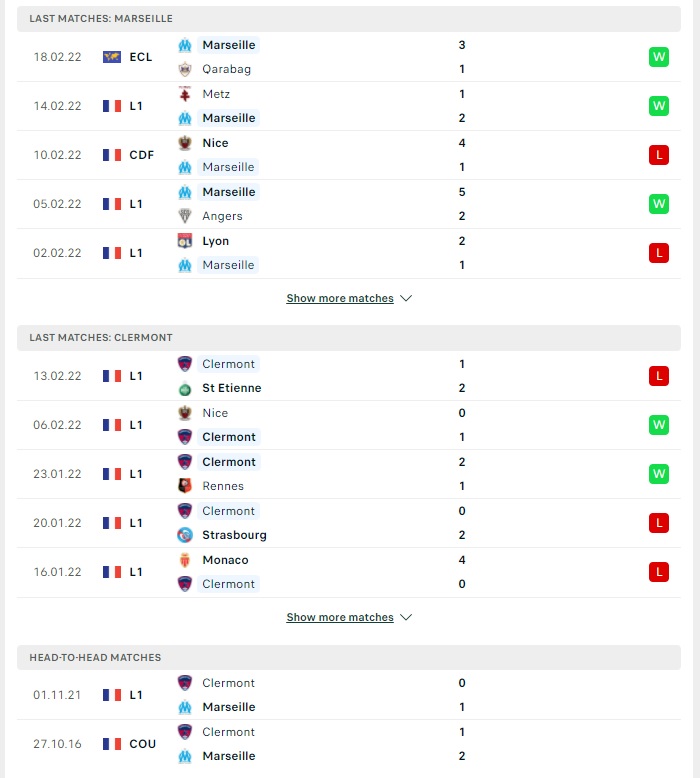The image size is (700, 778).
Task: Click the St Etienne club crest icon
Action: (x=185, y=389)
